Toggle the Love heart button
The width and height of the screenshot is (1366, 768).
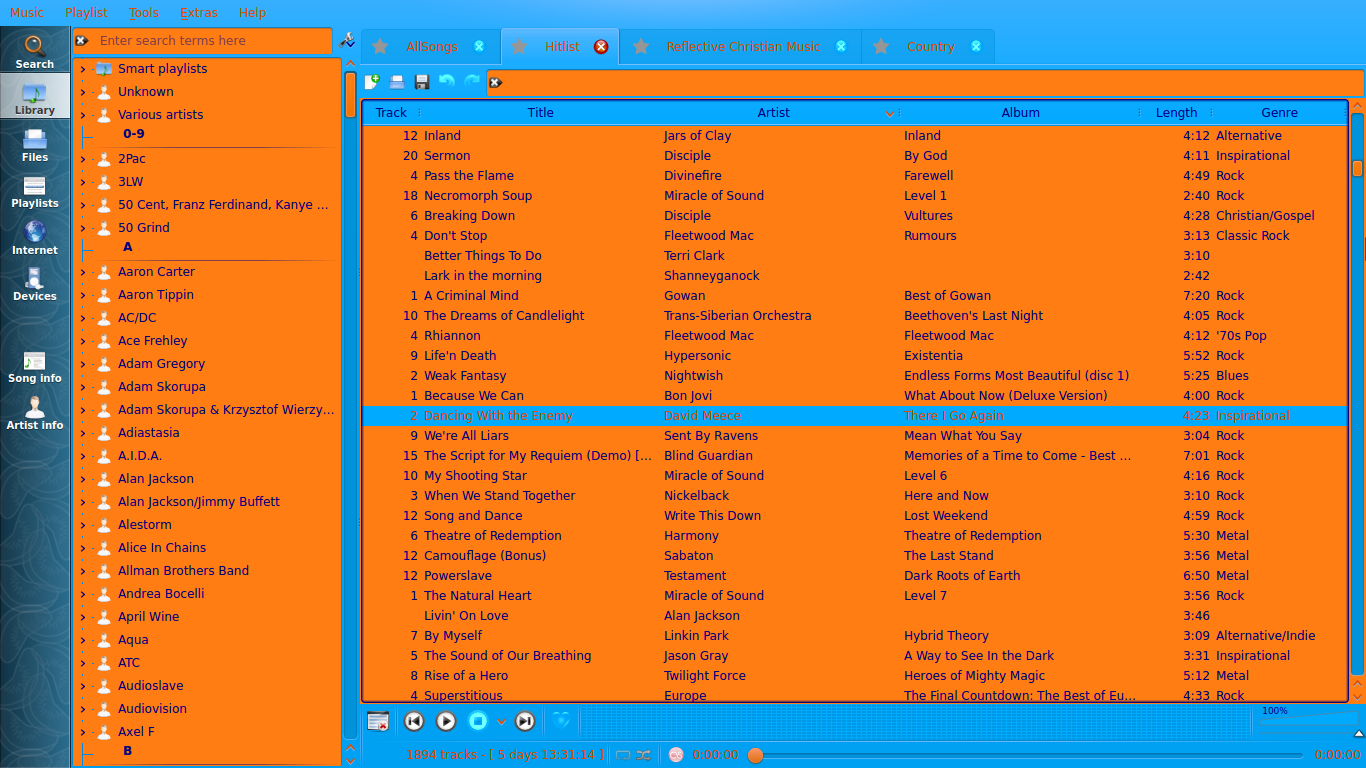click(561, 721)
